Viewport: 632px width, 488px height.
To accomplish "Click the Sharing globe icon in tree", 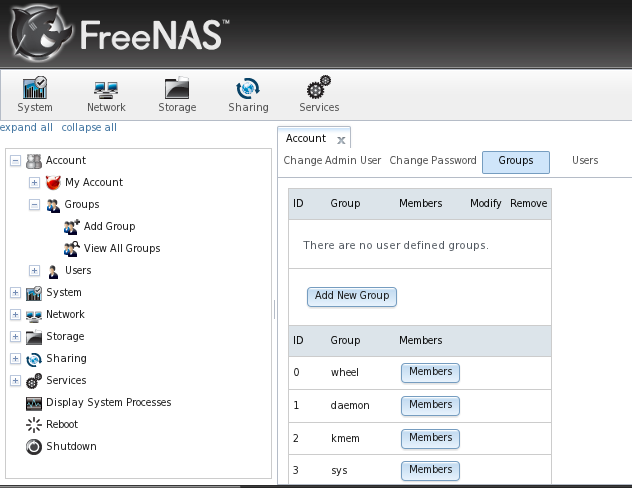I will tap(34, 359).
